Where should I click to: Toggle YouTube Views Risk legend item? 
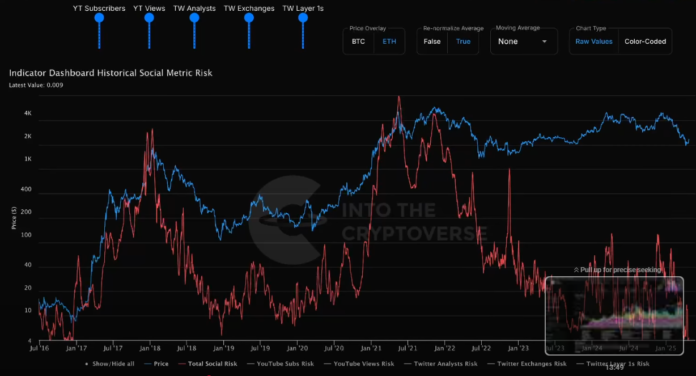coord(359,364)
